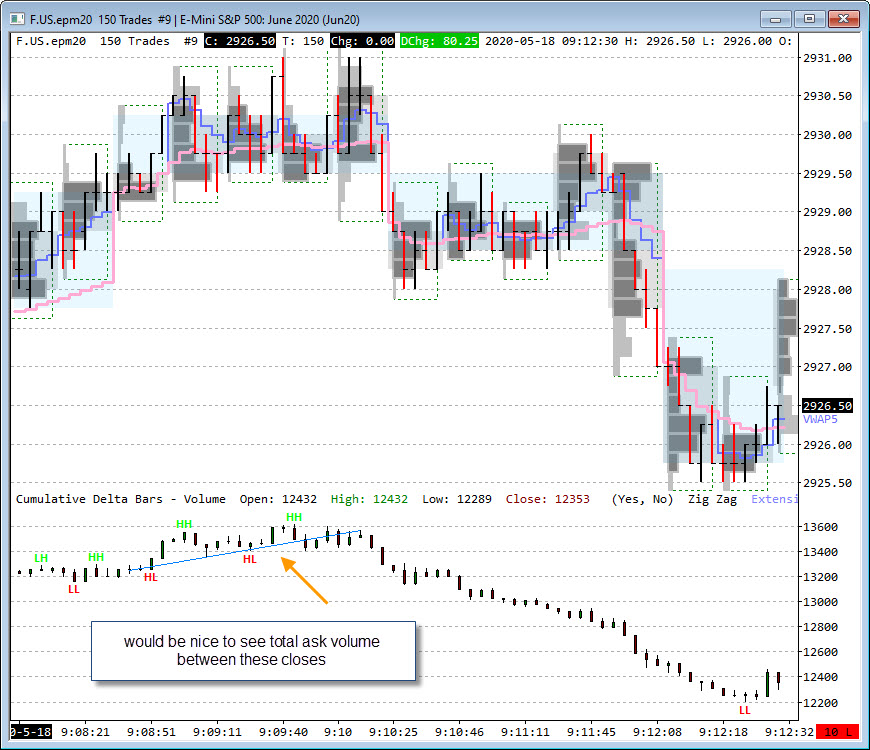
Task: Click 'Cumulative Delta Bars - Volume' study title
Action: click(120, 499)
